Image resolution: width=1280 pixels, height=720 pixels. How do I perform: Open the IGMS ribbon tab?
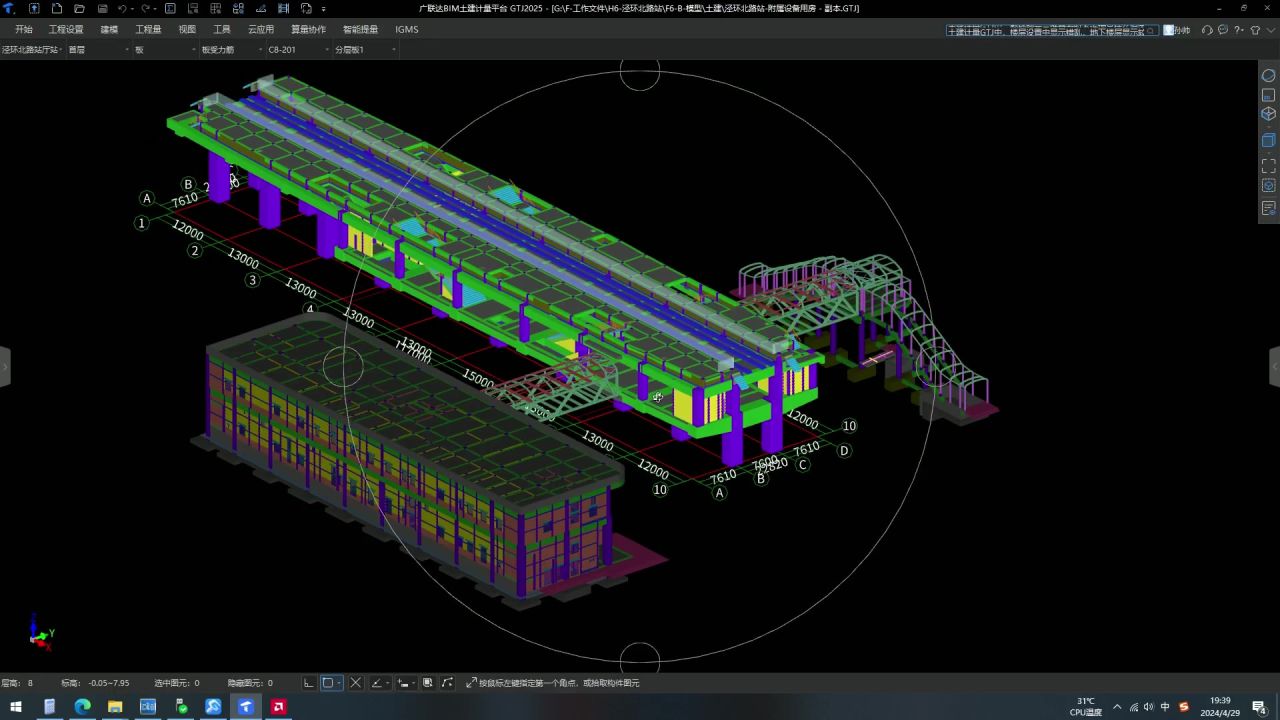pos(406,29)
